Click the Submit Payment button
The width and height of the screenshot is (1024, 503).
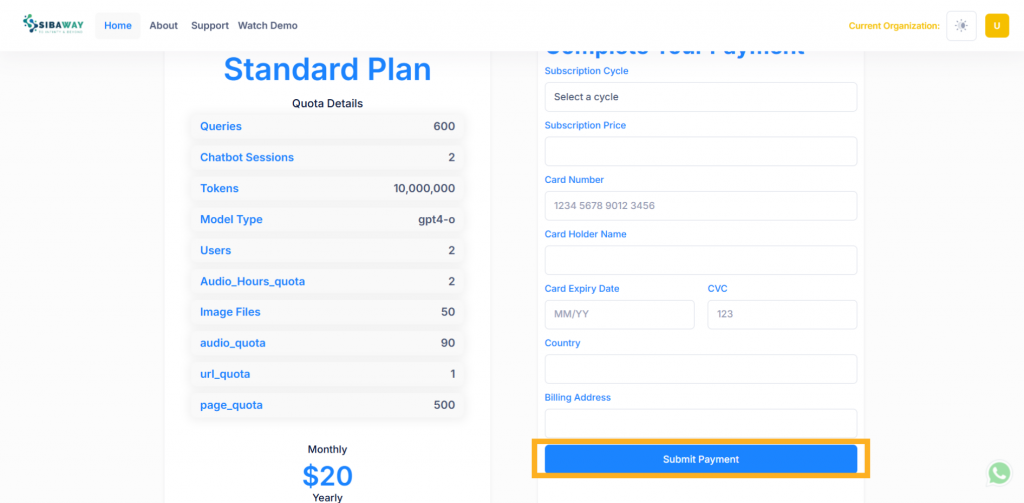click(701, 459)
